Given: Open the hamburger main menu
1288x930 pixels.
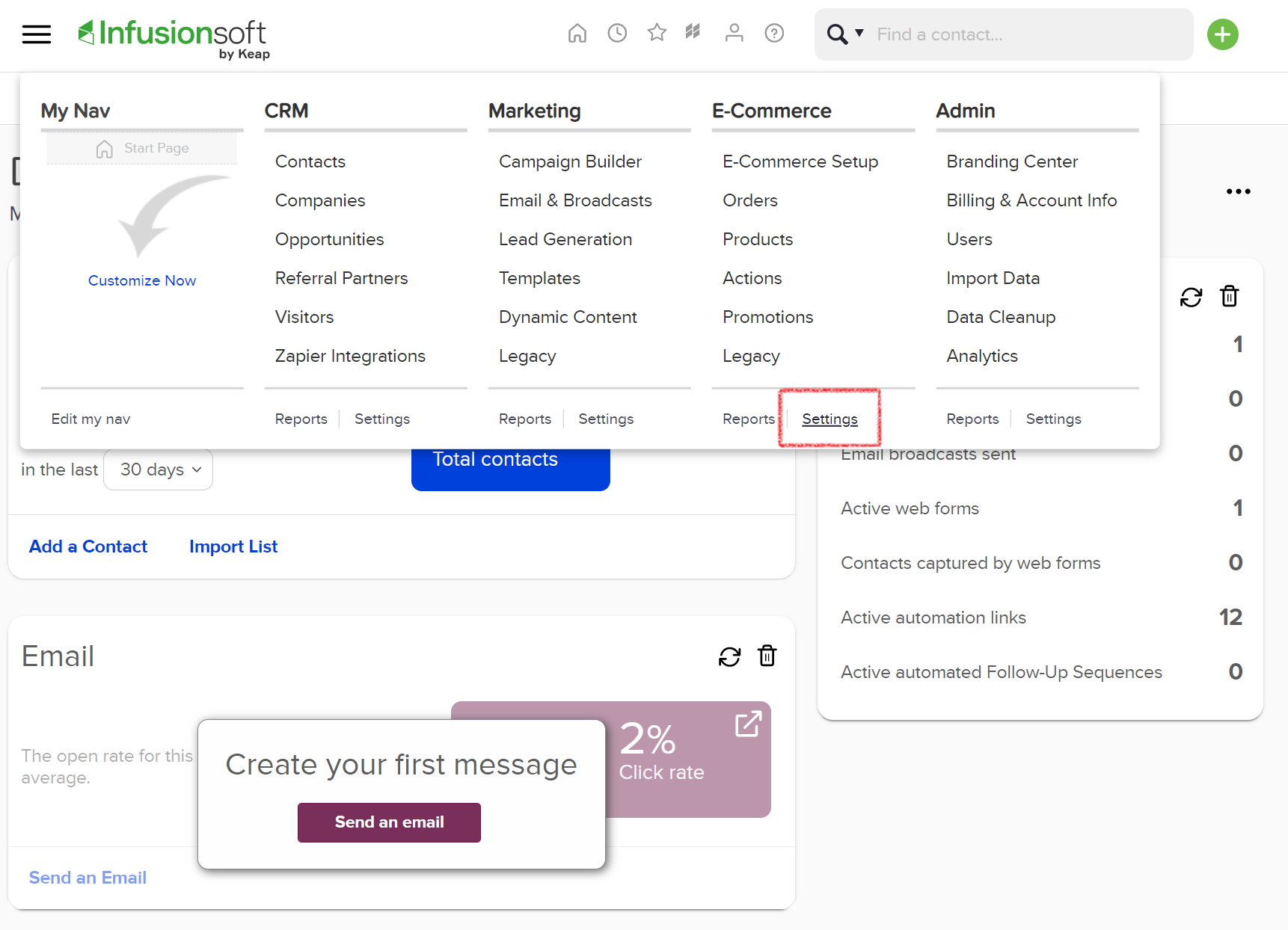Looking at the screenshot, I should coord(37,34).
